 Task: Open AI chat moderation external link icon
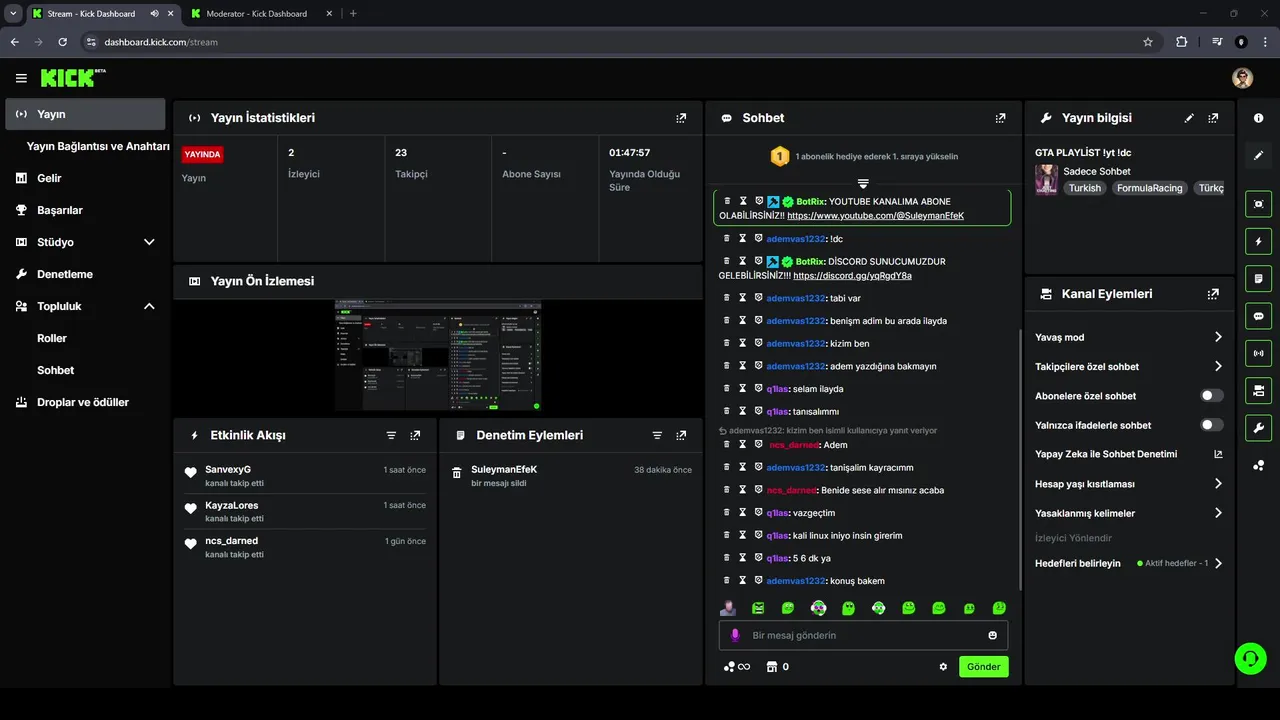[1218, 454]
